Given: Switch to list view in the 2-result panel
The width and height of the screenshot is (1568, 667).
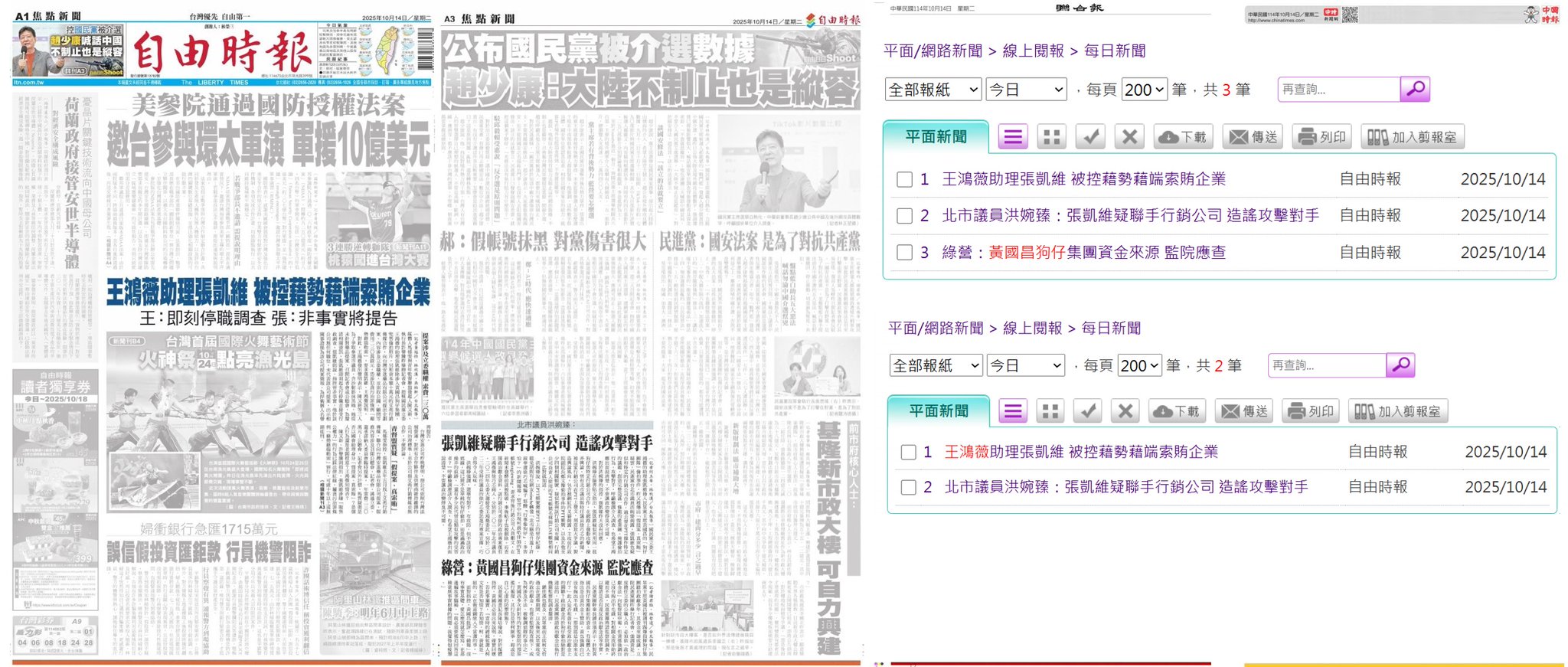Looking at the screenshot, I should click(1012, 411).
